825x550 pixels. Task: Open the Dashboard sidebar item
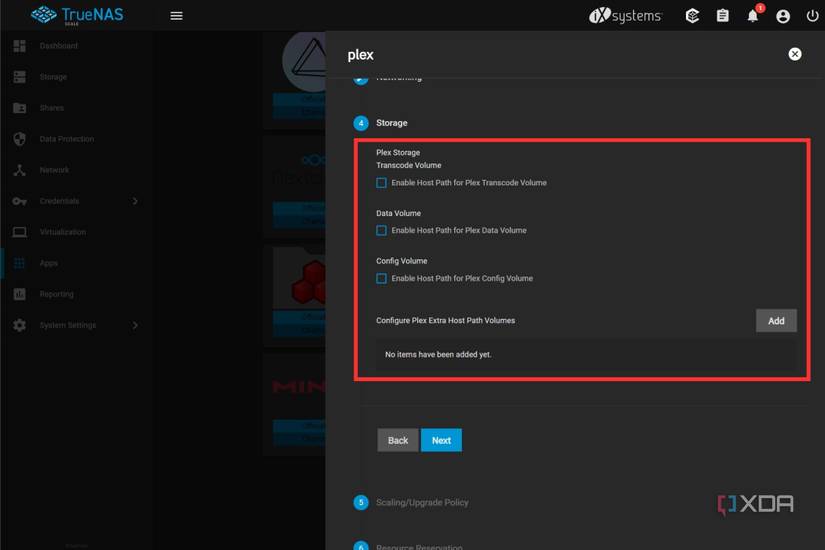click(x=58, y=46)
